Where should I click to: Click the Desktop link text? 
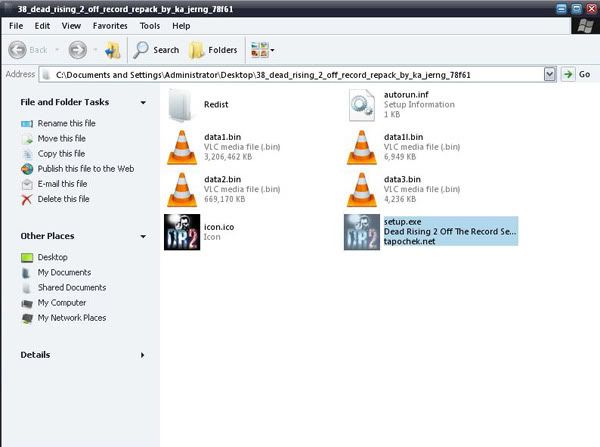coord(52,258)
